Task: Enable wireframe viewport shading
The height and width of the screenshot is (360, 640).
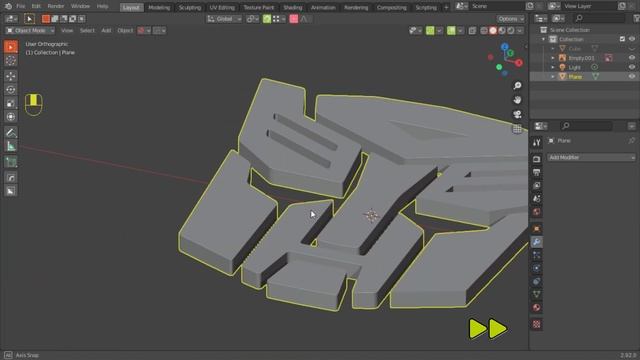Action: [x=484, y=31]
